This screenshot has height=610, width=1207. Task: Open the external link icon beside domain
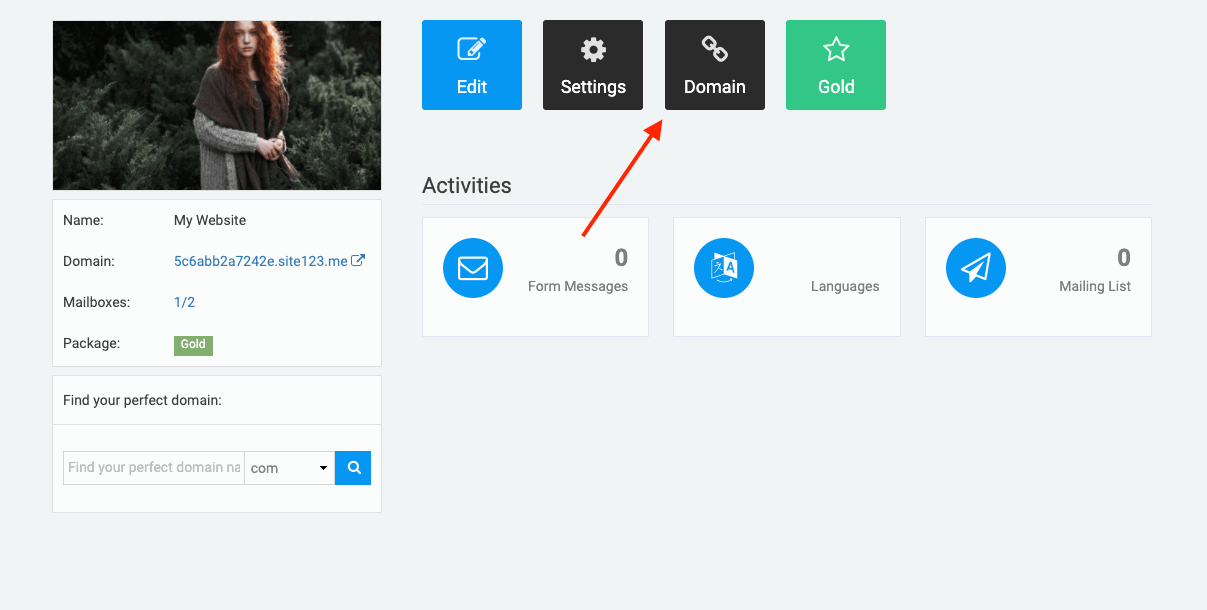pyautogui.click(x=358, y=261)
